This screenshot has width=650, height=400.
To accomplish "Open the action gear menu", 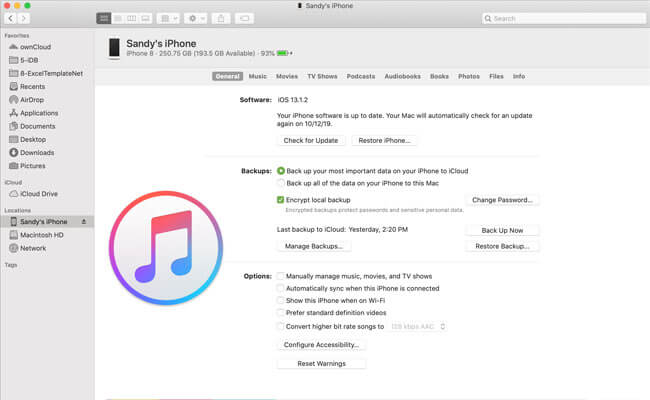I will pyautogui.click(x=196, y=18).
